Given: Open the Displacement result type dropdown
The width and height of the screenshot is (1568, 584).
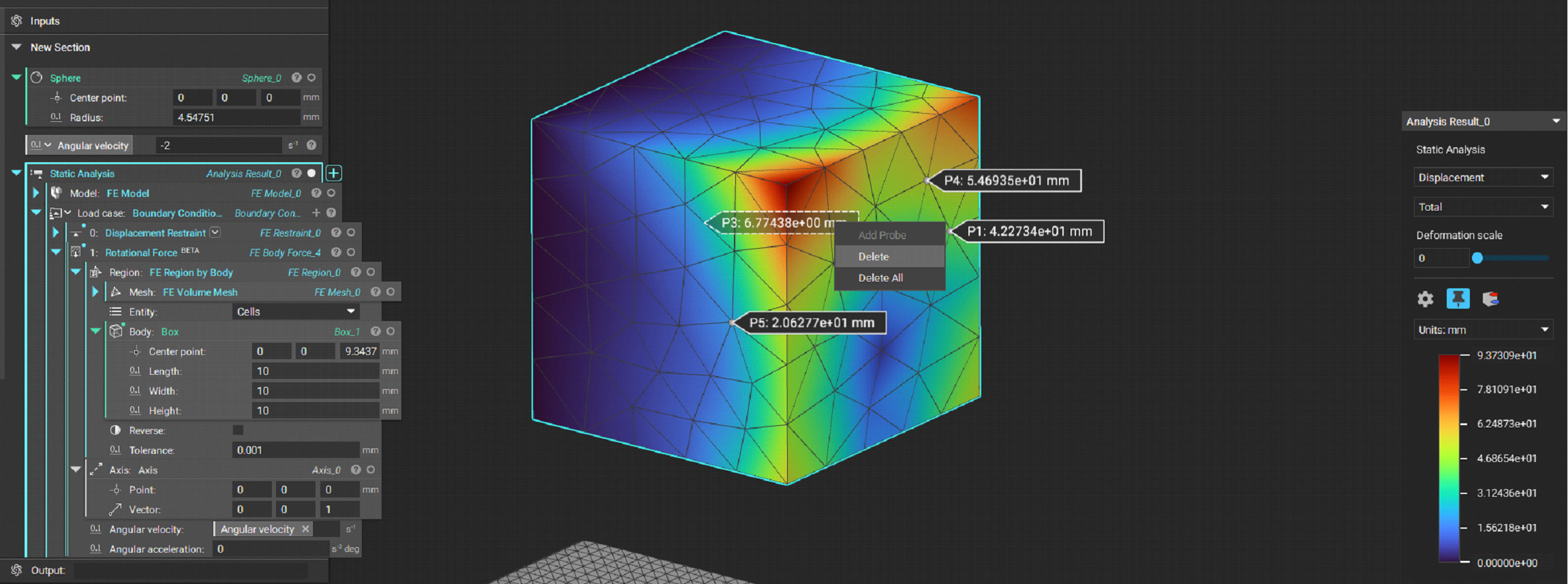Looking at the screenshot, I should click(1484, 177).
